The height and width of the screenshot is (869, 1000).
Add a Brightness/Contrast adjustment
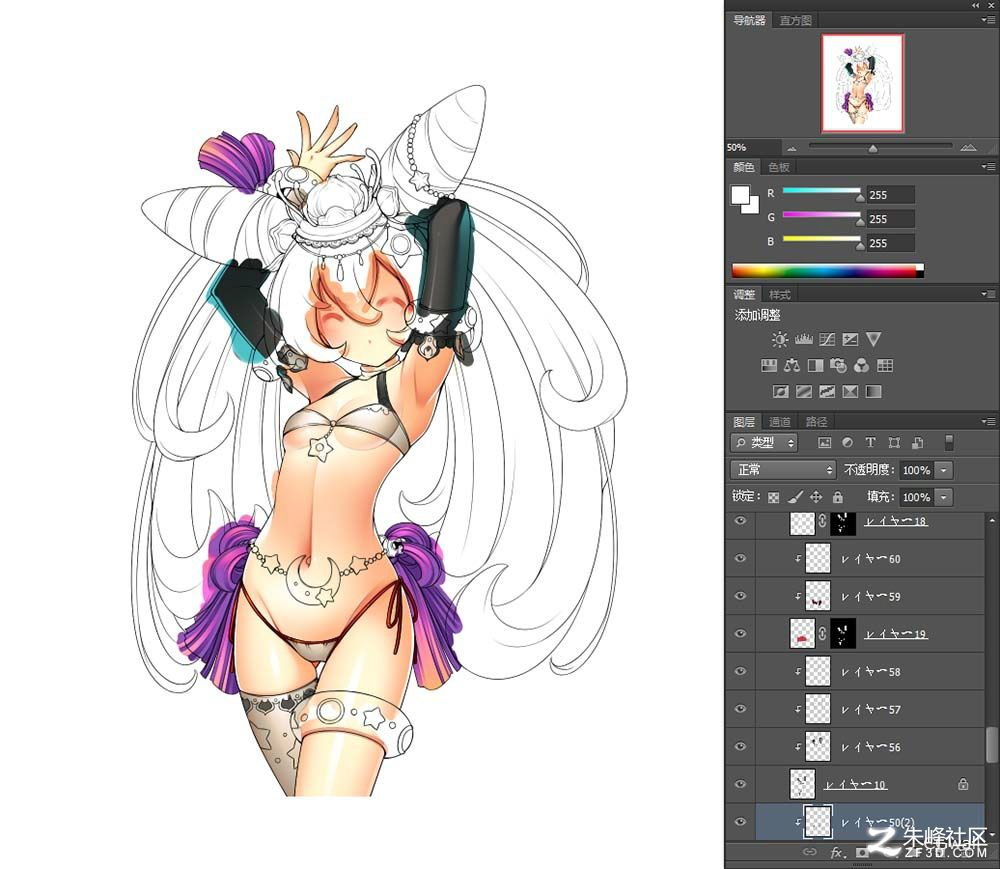pos(779,339)
